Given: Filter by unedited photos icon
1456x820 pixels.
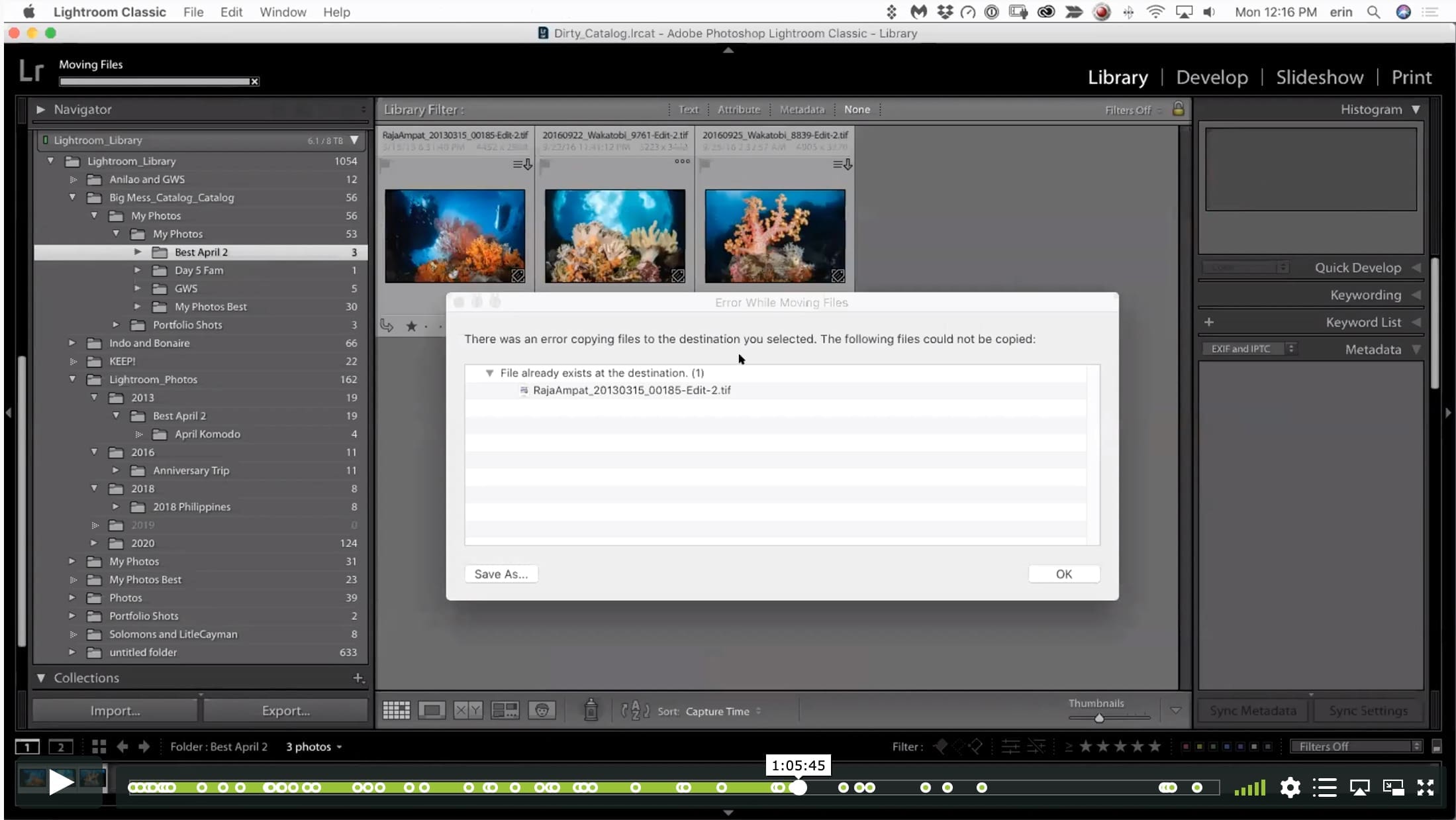Looking at the screenshot, I should (x=1036, y=746).
